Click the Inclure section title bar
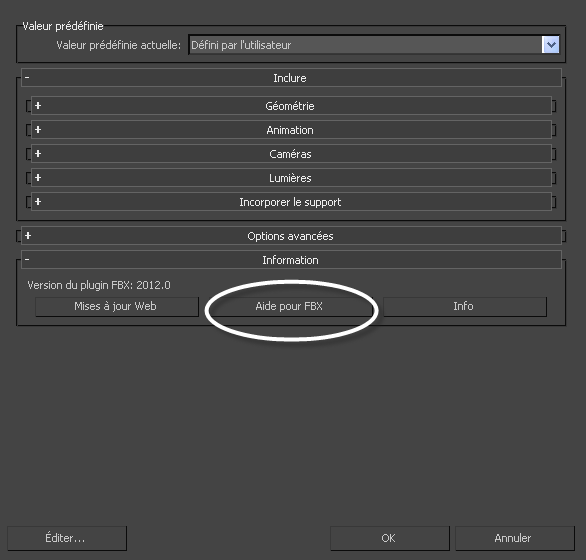Screen dimensions: 586x560 click(291, 78)
